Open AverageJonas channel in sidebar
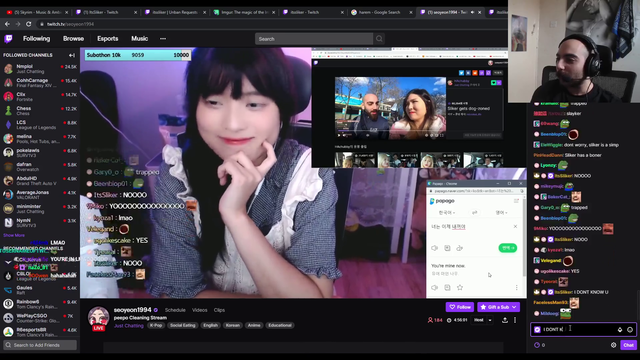The width and height of the screenshot is (640, 360). pyautogui.click(x=40, y=195)
